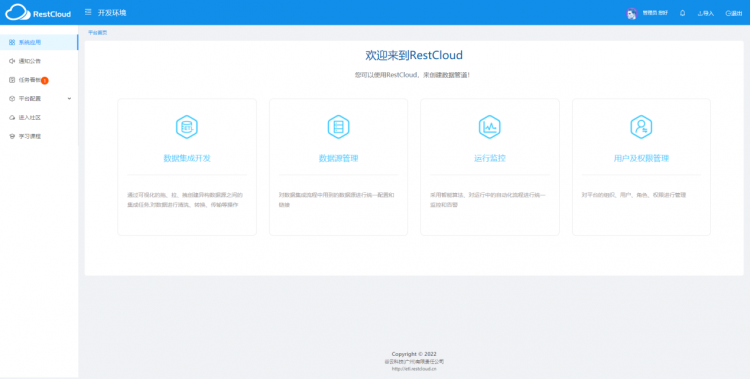The image size is (750, 379).
Task: Open the administrator user dropdown greeting
Action: pos(655,13)
